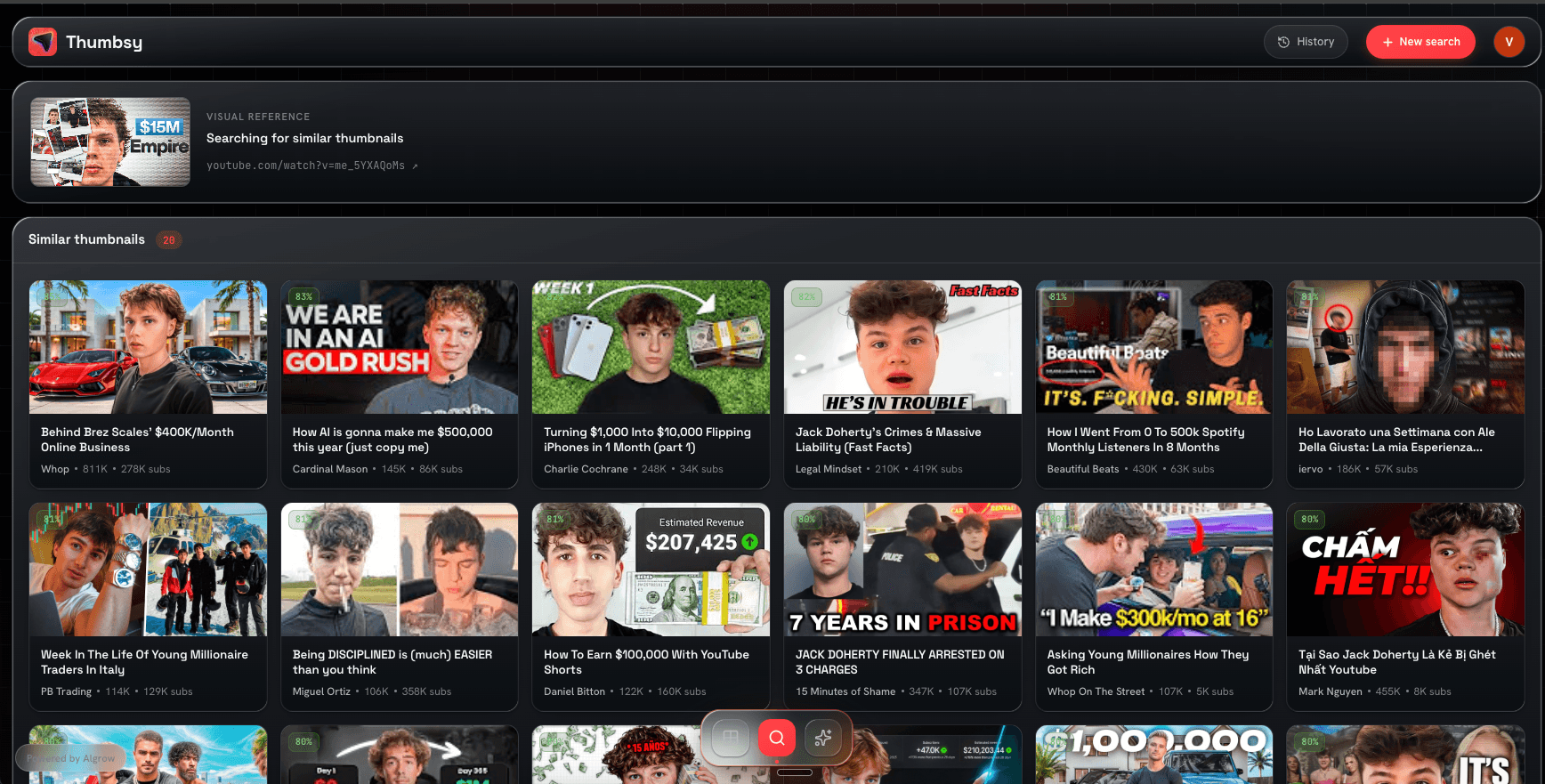Open the 'IT'S F*CKING SIMPLE' thumbnail
This screenshot has height=784, width=1545.
(x=1154, y=347)
